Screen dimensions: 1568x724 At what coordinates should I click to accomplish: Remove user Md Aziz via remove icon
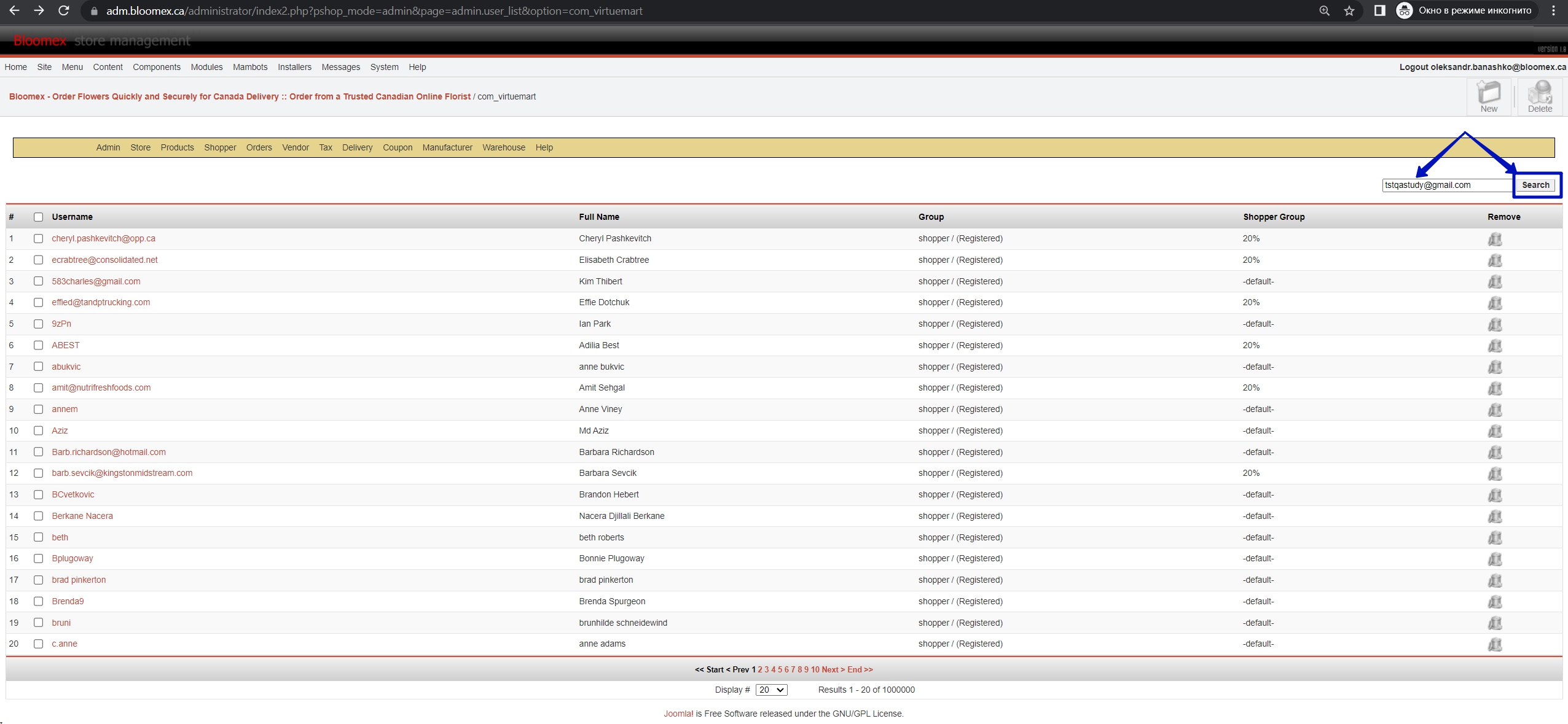pyautogui.click(x=1495, y=431)
